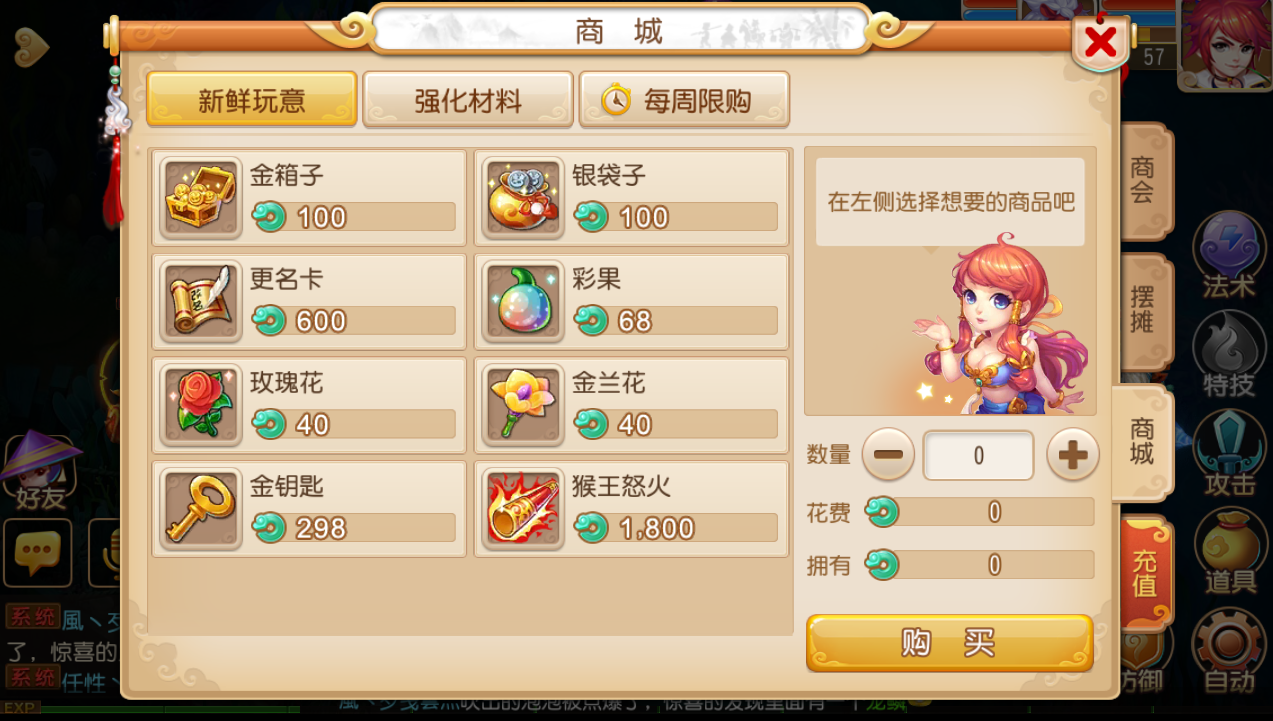Switch to the 强化材料 tab
Viewport: 1273px width, 721px height.
point(468,100)
